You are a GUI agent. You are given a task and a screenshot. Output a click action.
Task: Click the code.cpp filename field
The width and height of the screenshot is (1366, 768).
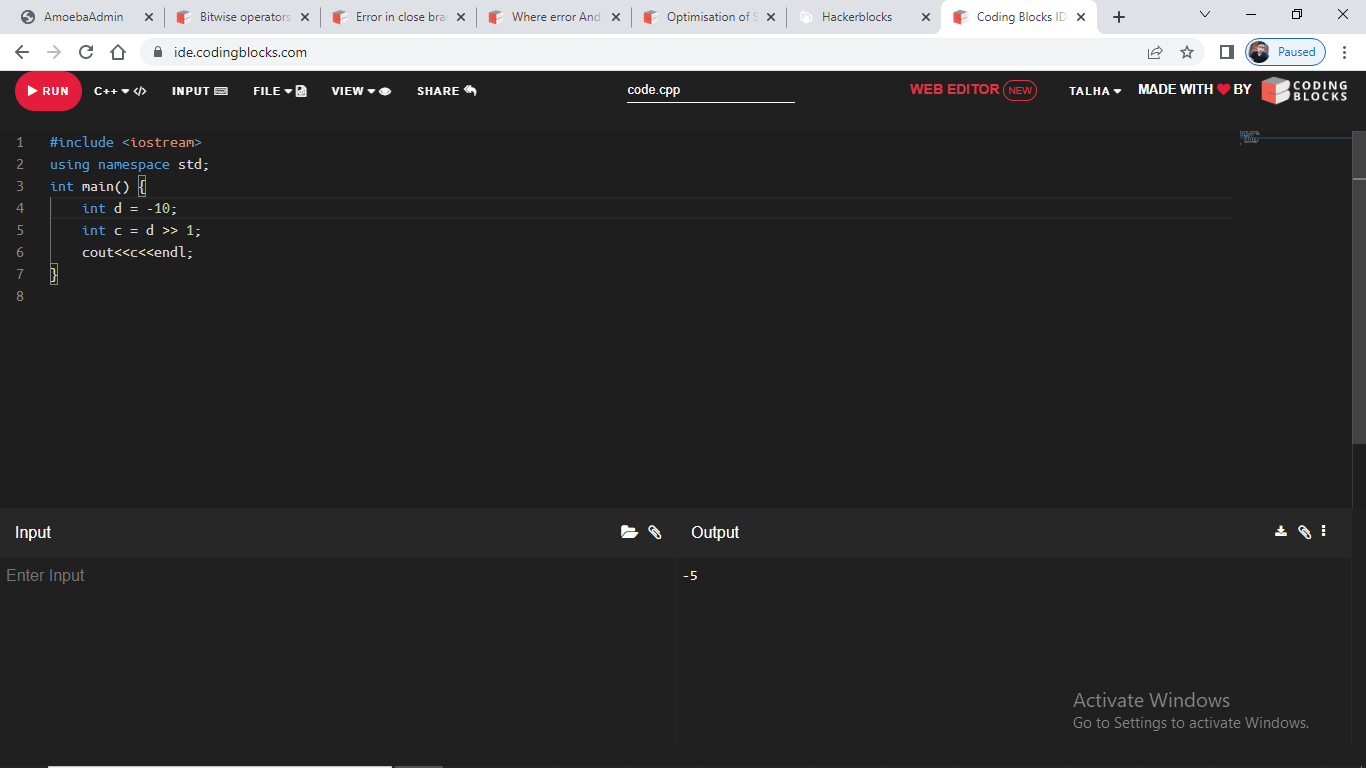[710, 90]
